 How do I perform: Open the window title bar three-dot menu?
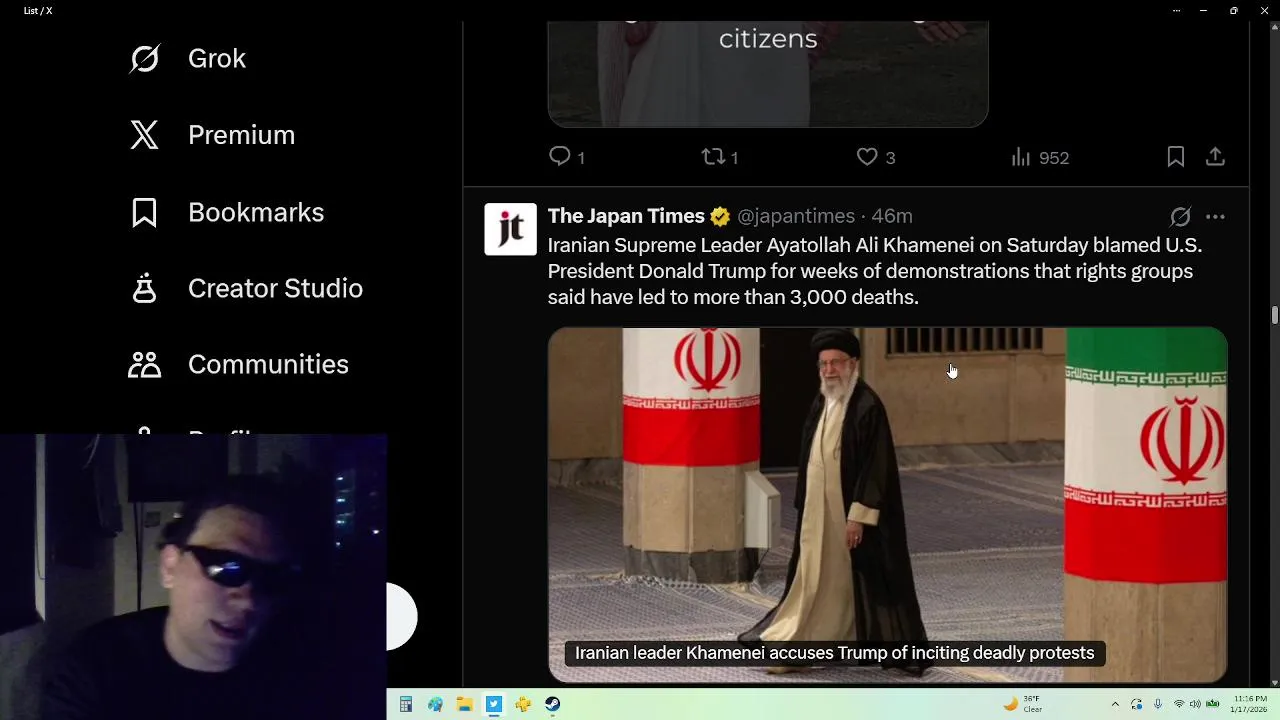1175,10
